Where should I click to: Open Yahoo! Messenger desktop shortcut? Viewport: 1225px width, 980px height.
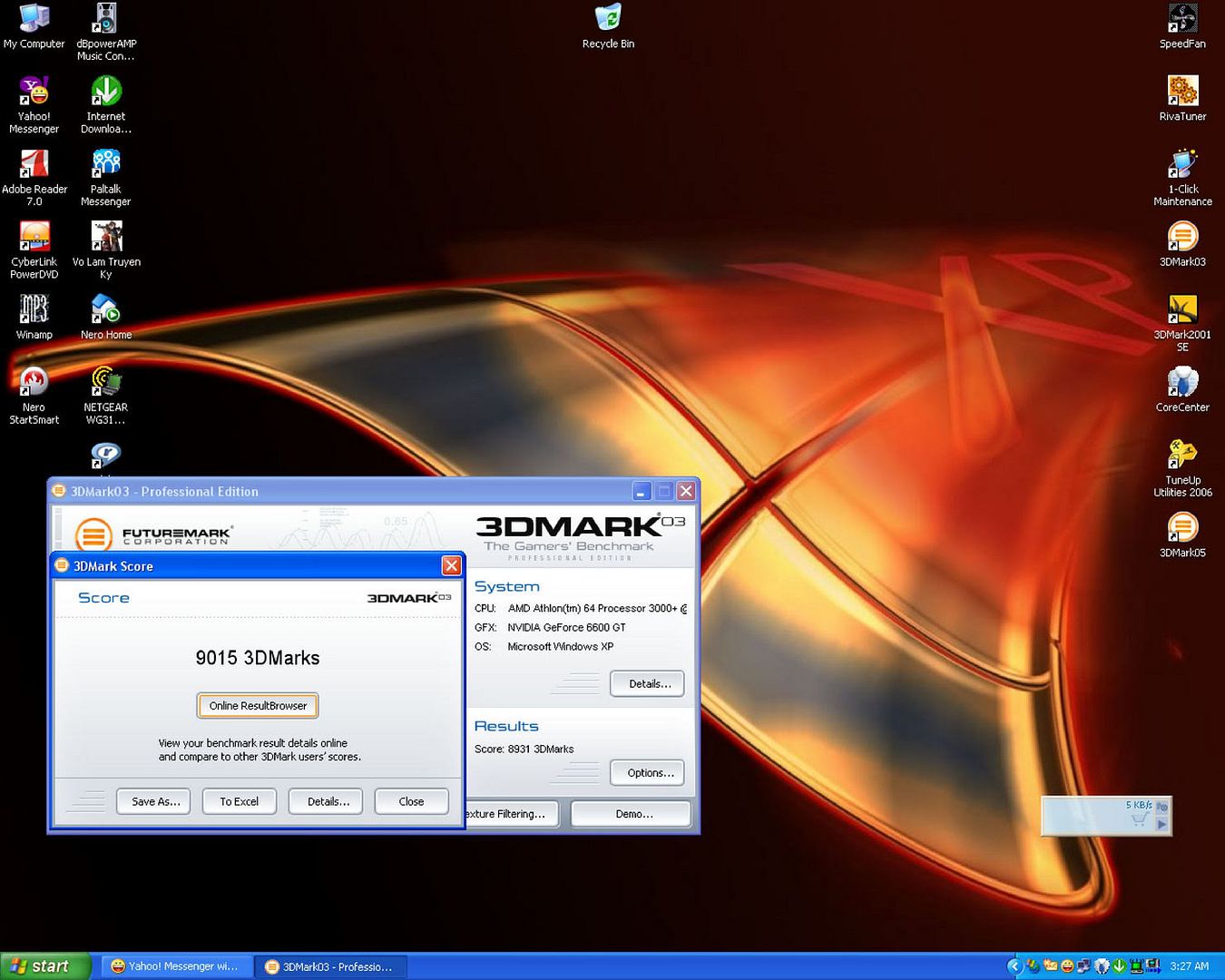34,104
